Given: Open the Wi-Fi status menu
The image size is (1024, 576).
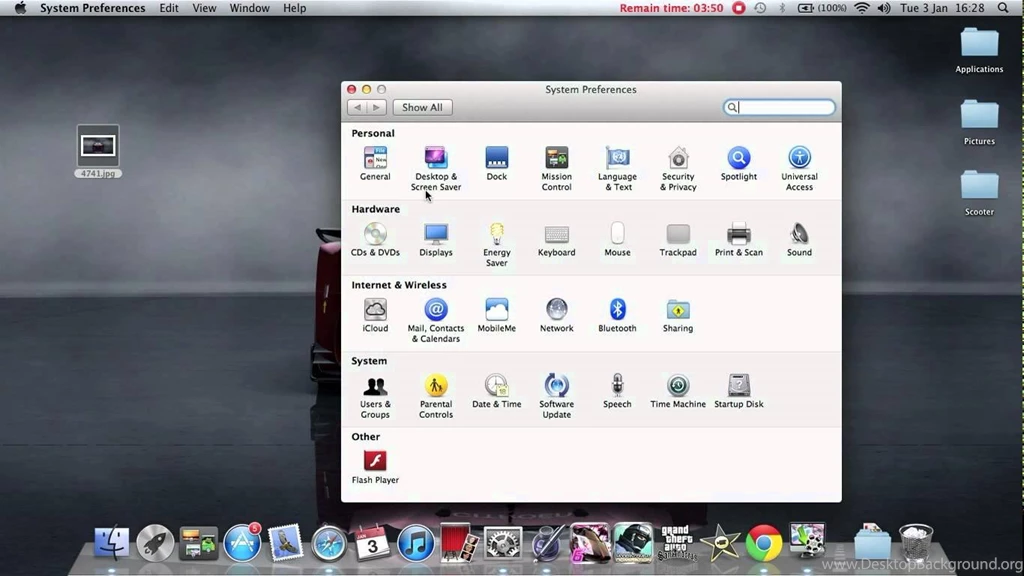Looking at the screenshot, I should pyautogui.click(x=862, y=8).
